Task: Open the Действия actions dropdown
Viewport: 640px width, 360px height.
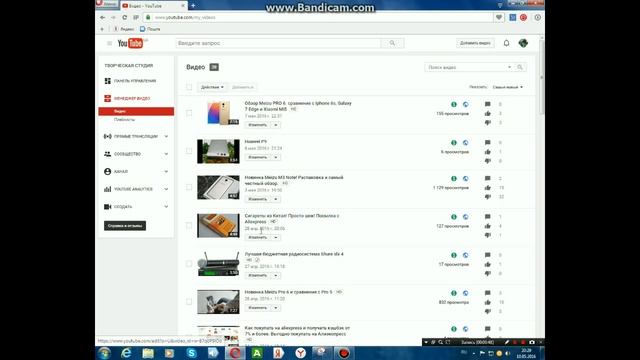Action: click(x=212, y=87)
